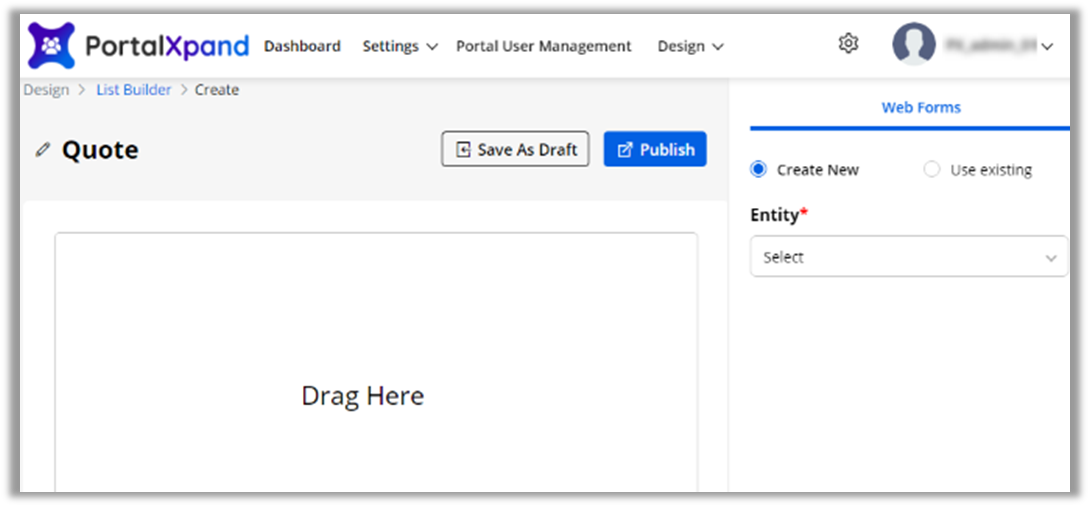Click the pencil edit icon beside Quote
This screenshot has height=507, width=1091.
click(x=42, y=150)
